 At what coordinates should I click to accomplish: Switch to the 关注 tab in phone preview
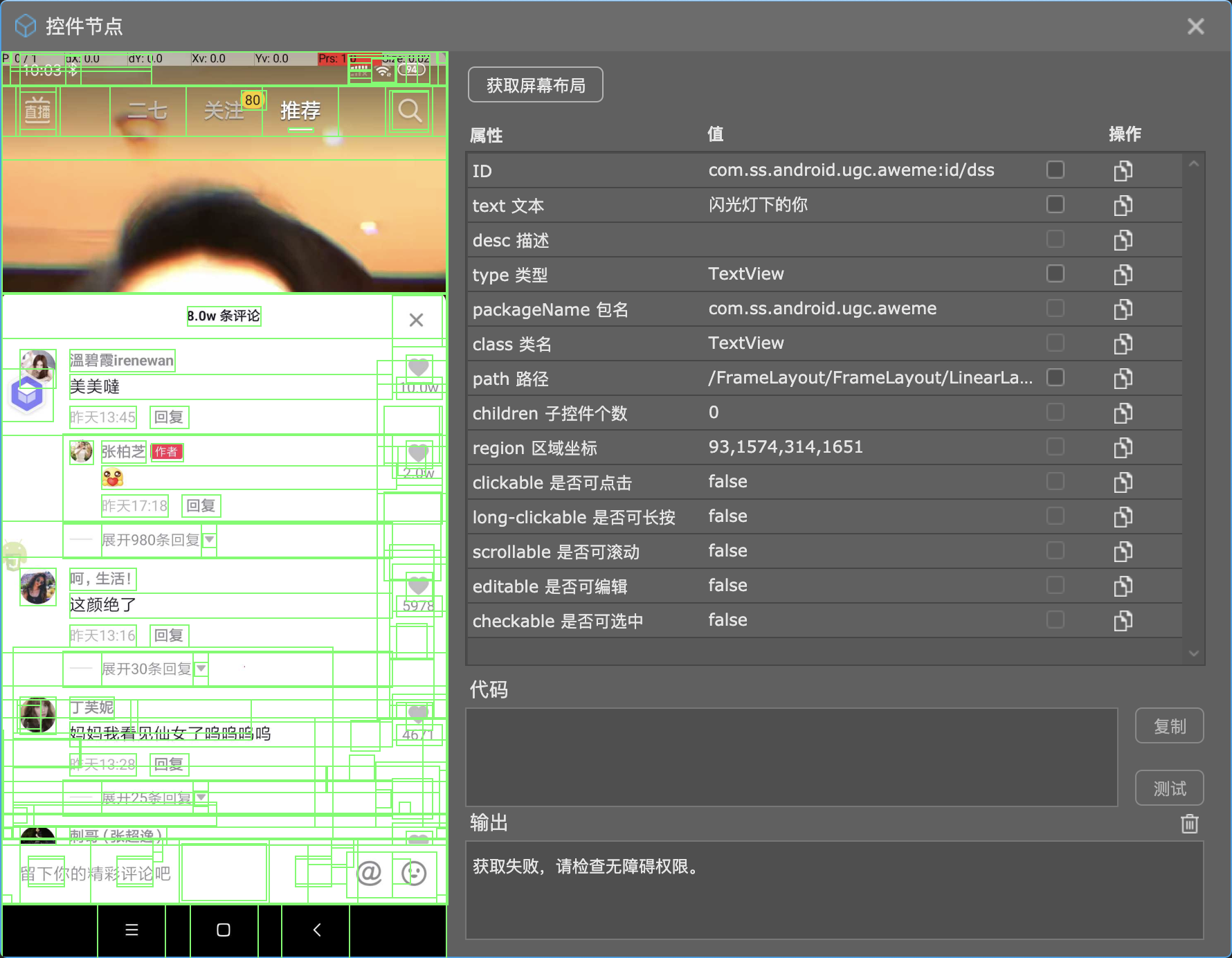pyautogui.click(x=224, y=110)
